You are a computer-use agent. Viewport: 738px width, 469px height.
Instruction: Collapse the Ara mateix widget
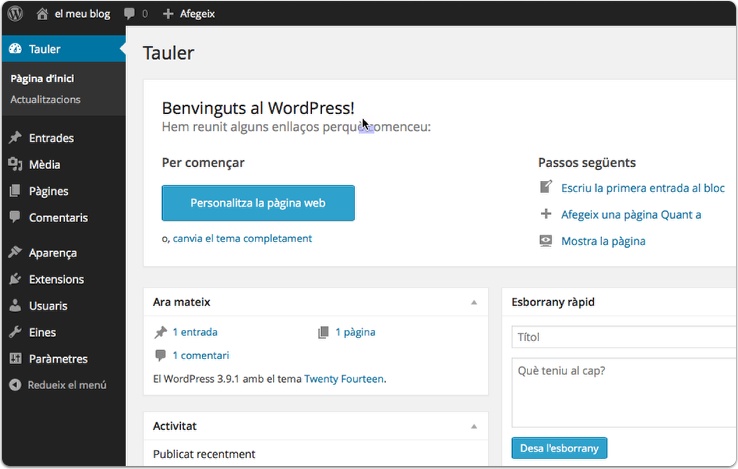click(x=474, y=302)
